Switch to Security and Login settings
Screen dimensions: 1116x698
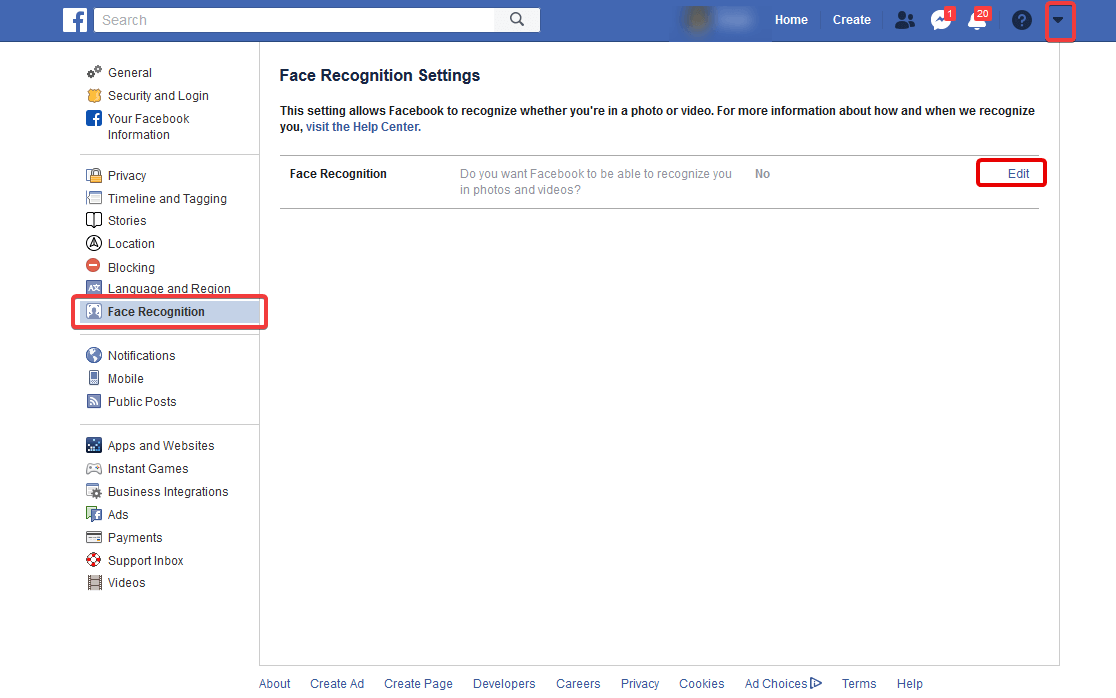(156, 95)
